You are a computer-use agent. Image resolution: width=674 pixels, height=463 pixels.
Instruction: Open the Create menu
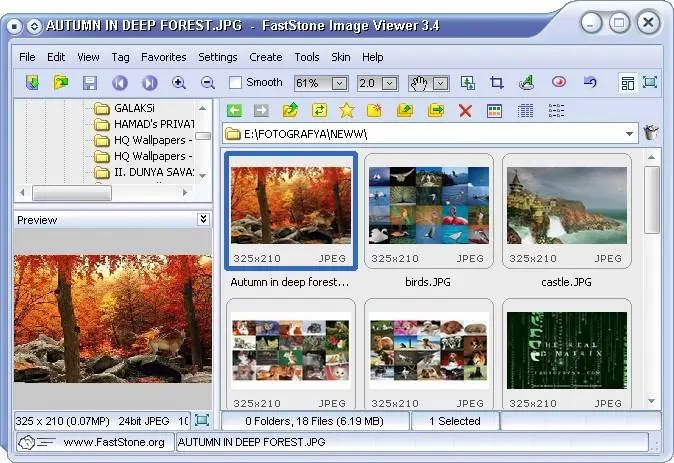266,57
